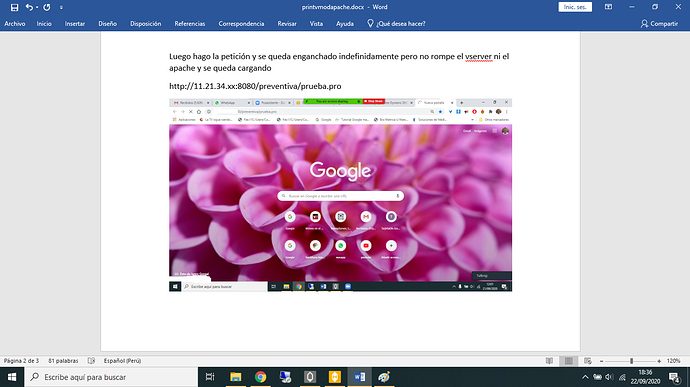
Task: Open Chrome from the Windows taskbar
Action: 261,377
